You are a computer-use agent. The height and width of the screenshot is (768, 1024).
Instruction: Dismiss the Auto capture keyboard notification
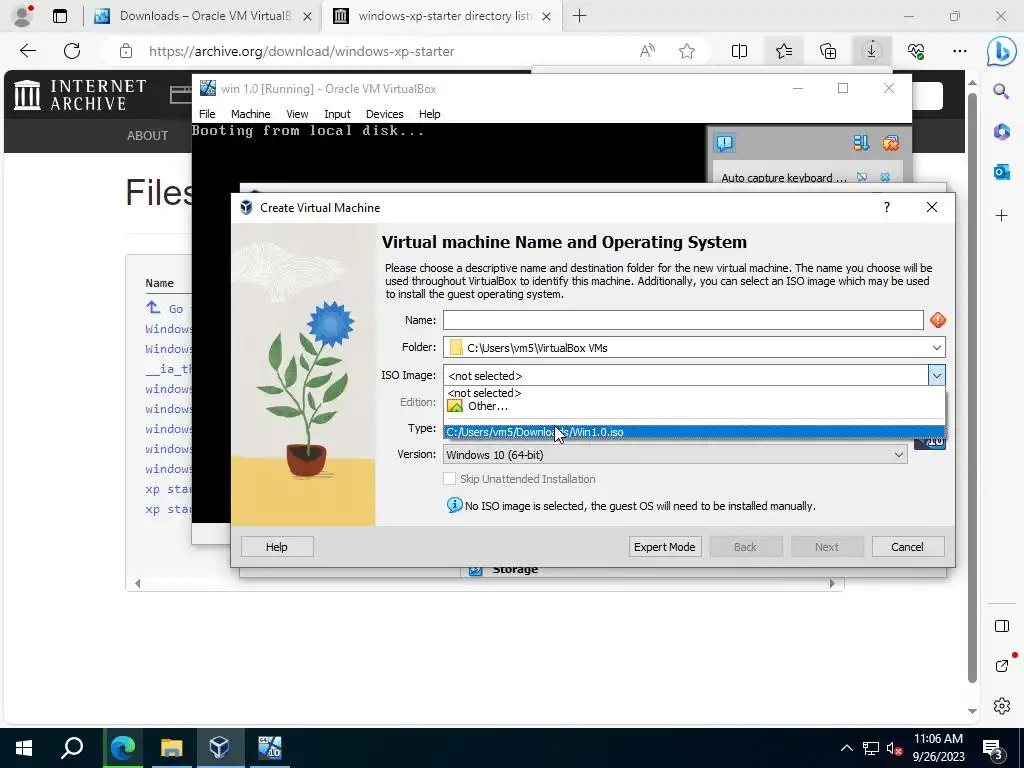coord(885,177)
